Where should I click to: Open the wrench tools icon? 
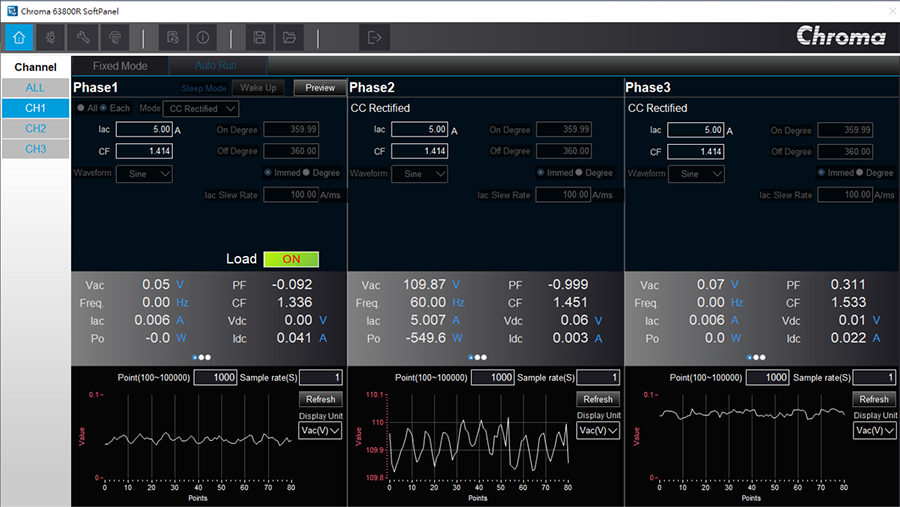pos(83,37)
